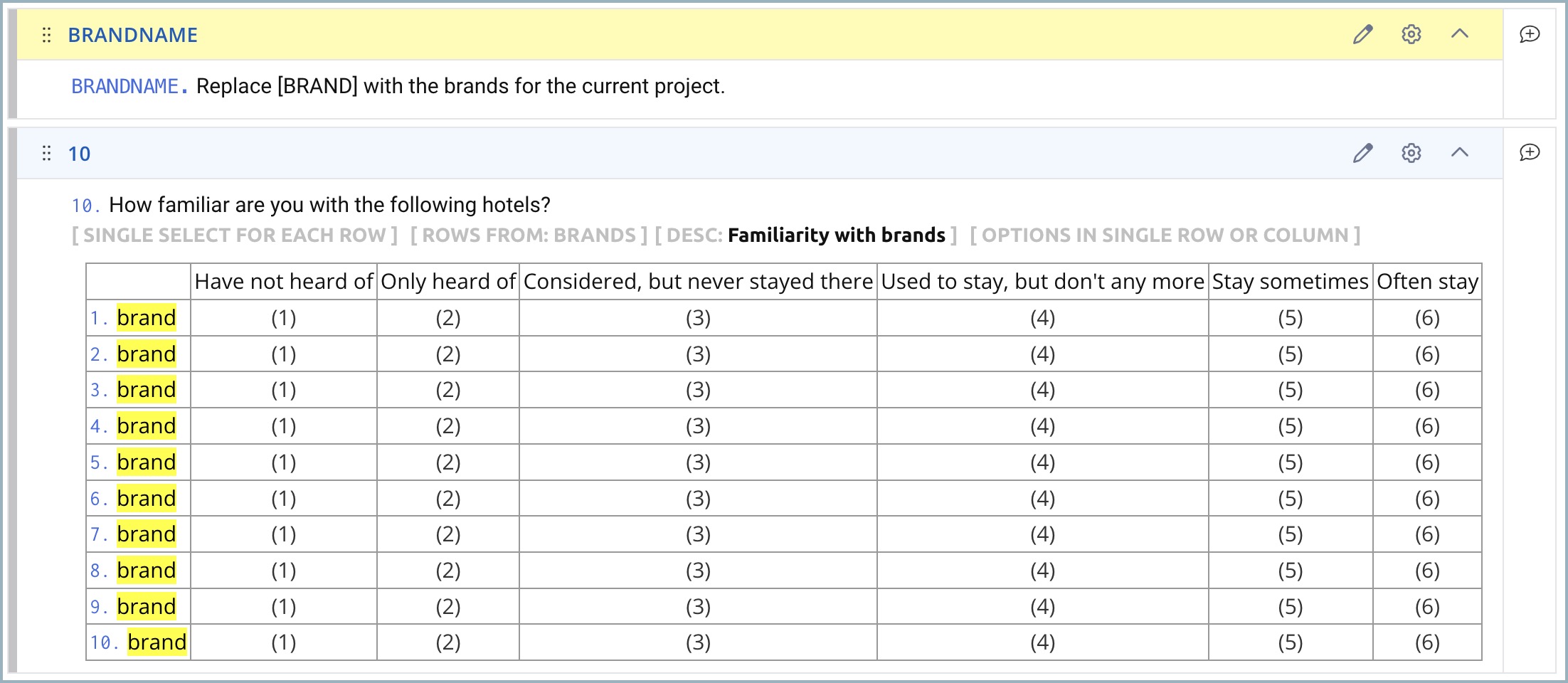The image size is (1568, 683).
Task: Click the 'Familiarity with brands' description tag
Action: [836, 235]
